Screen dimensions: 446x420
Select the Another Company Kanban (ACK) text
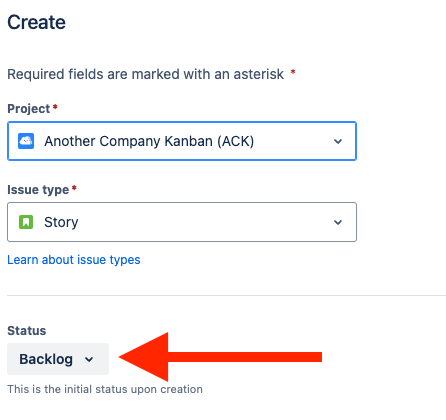pyautogui.click(x=149, y=141)
